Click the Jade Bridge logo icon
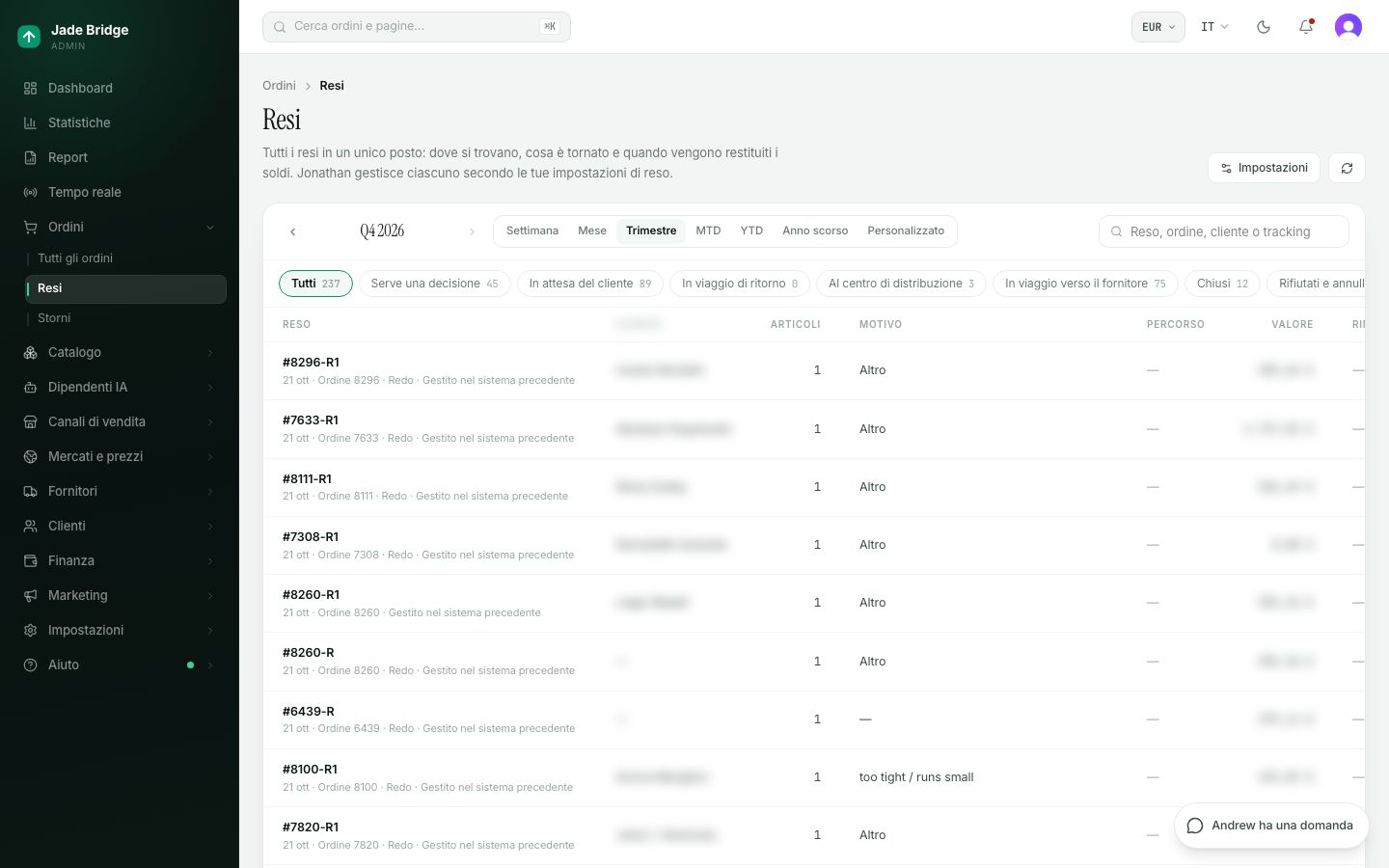The height and width of the screenshot is (868, 1389). (x=29, y=37)
